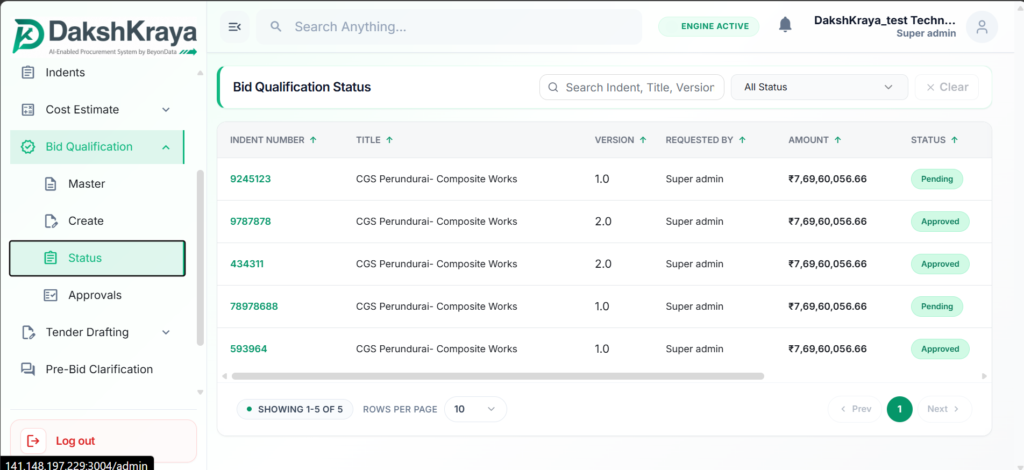Collapse sidebar with the menu toggle icon

coord(234,27)
